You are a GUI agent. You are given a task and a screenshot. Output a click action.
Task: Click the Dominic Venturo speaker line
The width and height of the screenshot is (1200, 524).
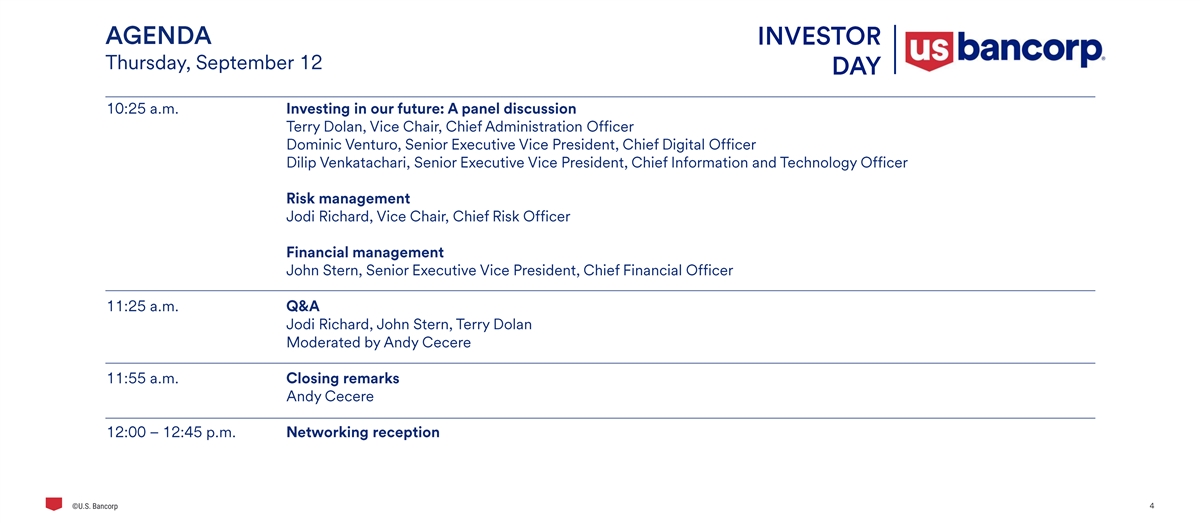520,145
